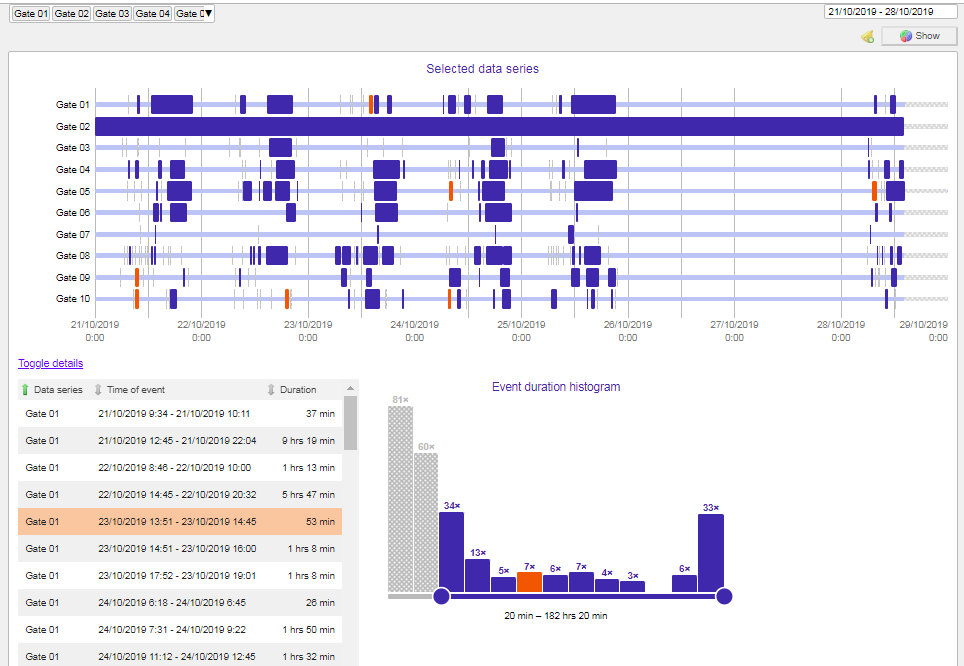This screenshot has width=964, height=666.
Task: Select the highlighted 53 min event row
Action: [x=180, y=521]
